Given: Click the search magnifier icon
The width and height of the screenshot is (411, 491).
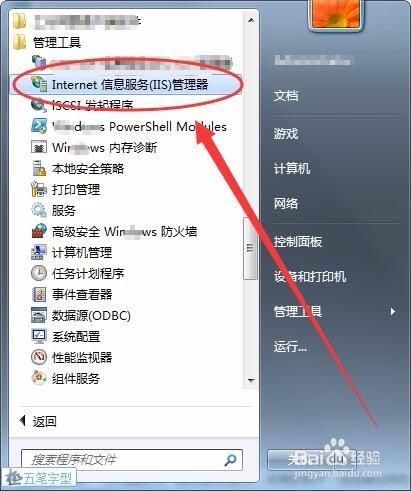Looking at the screenshot, I should point(230,460).
